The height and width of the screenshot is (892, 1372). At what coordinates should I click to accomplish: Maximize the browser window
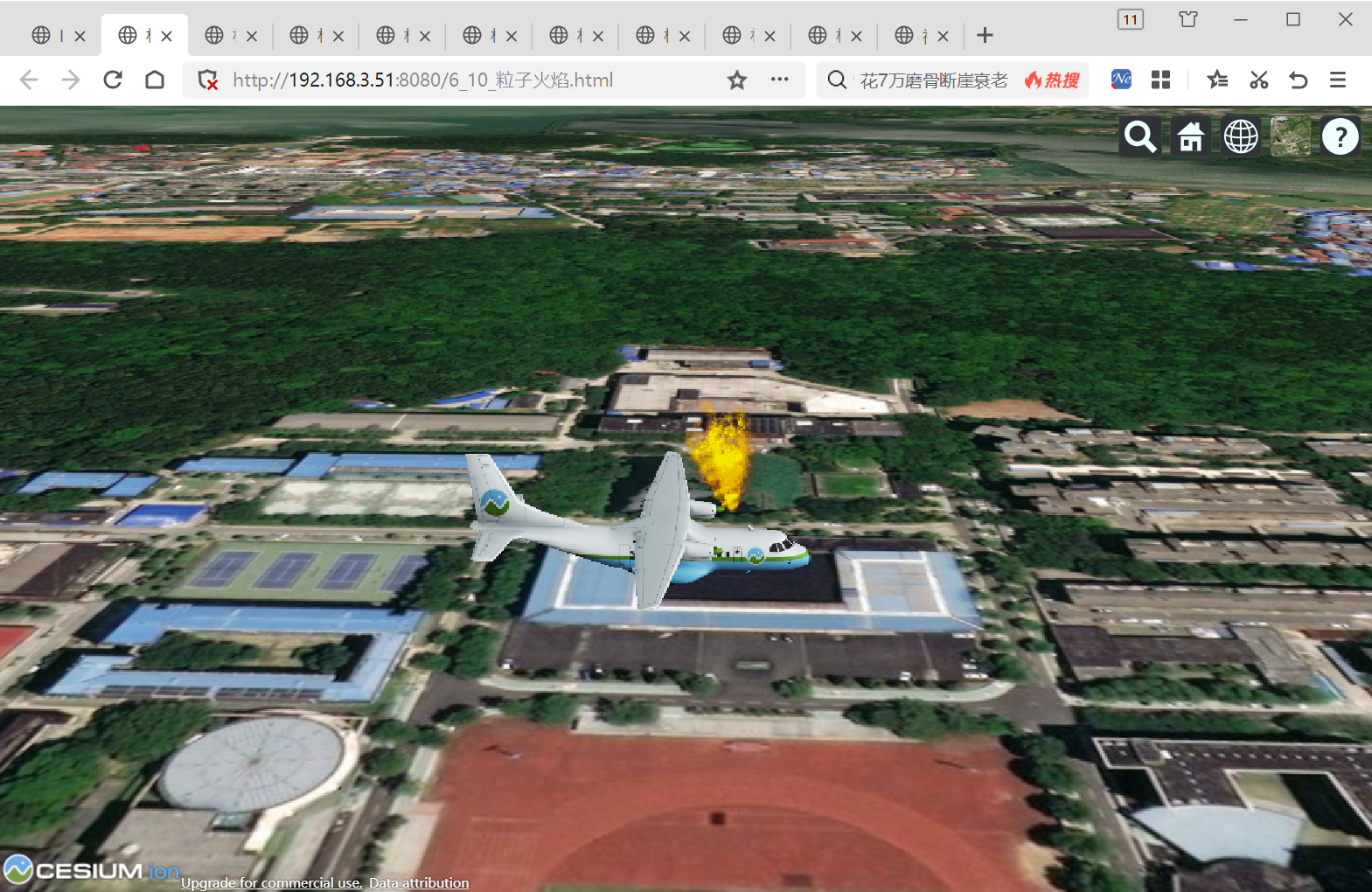coord(1293,19)
